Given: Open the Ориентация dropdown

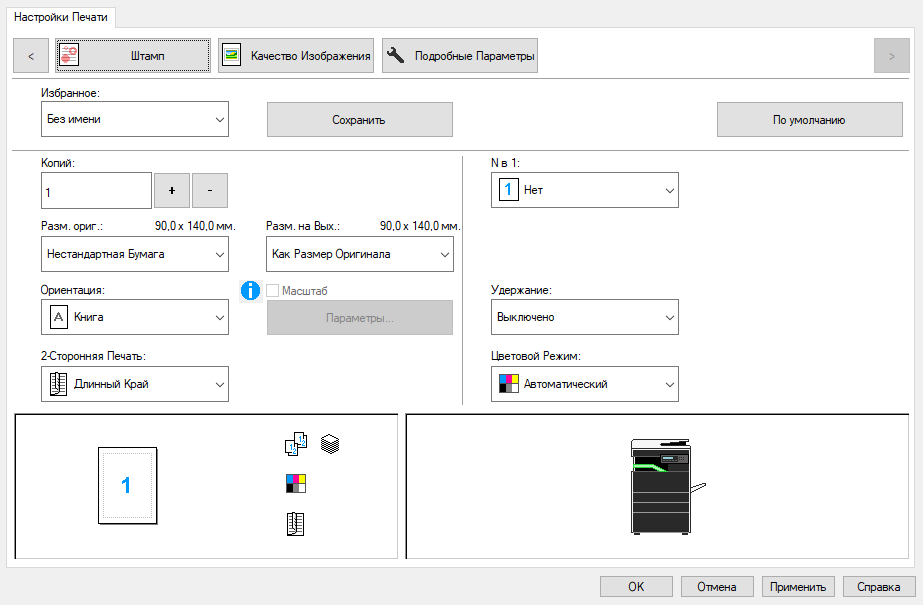Looking at the screenshot, I should (x=135, y=317).
